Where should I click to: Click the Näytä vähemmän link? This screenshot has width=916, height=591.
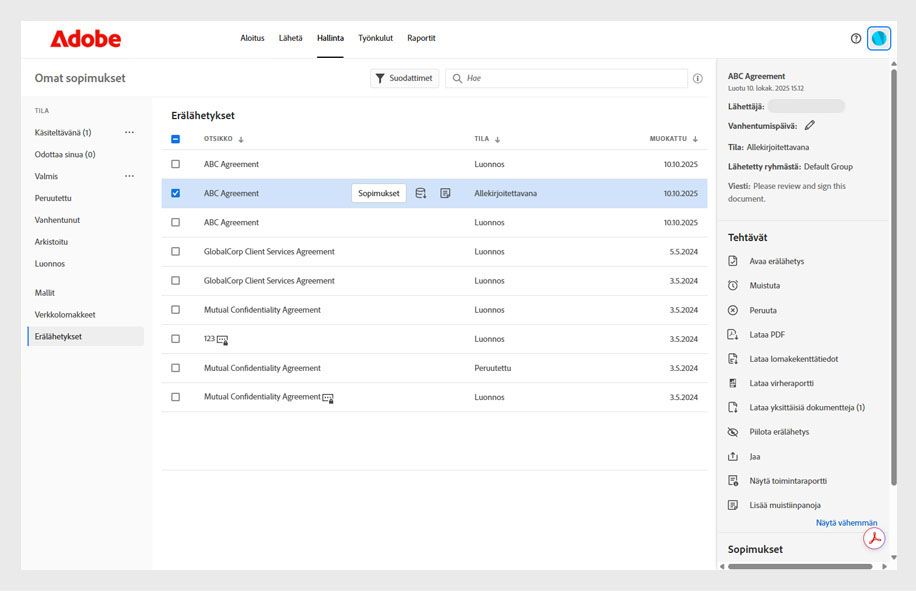click(846, 523)
